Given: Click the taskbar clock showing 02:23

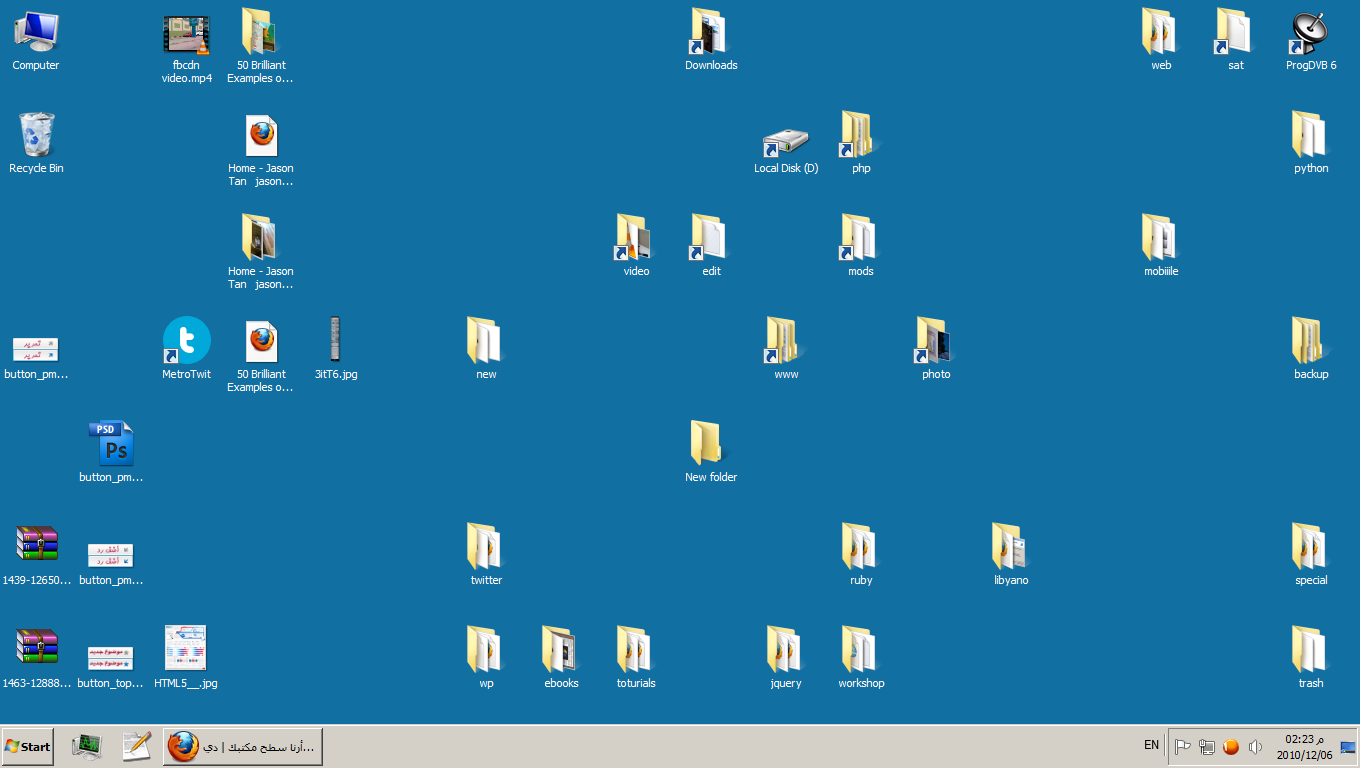Looking at the screenshot, I should (1304, 747).
